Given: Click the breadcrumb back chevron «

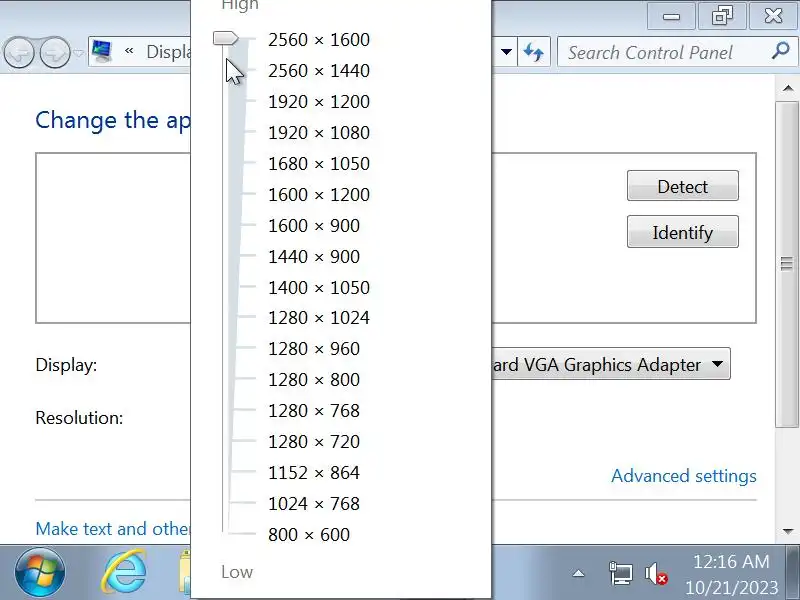Looking at the screenshot, I should click(129, 51).
